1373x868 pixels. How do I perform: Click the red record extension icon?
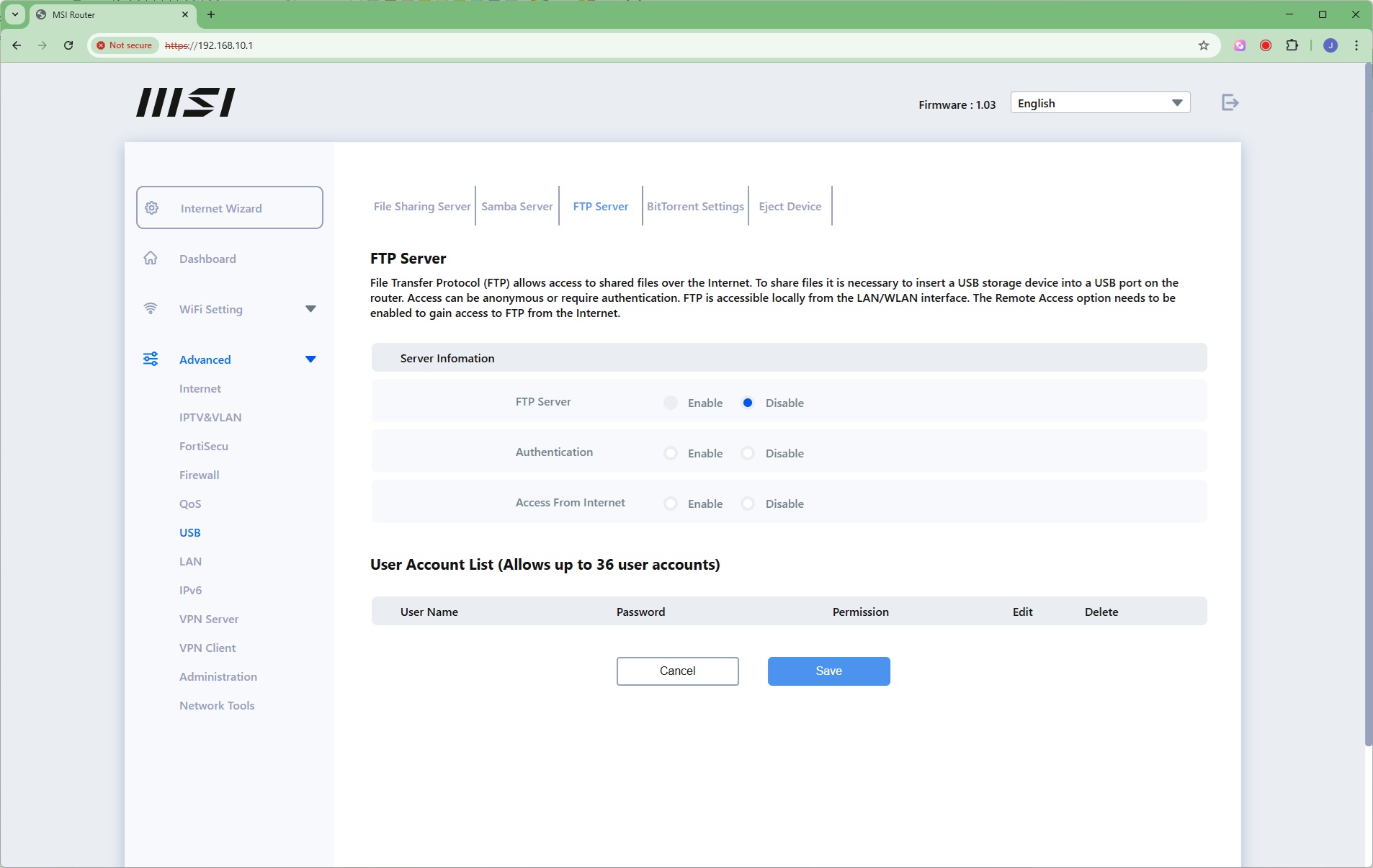coord(1266,45)
